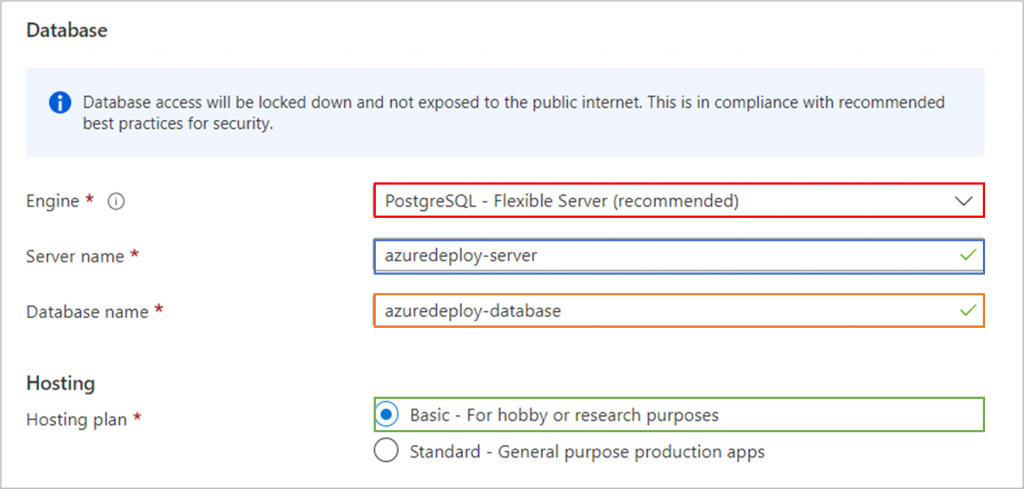Click the green checkmark in Database name field
The width and height of the screenshot is (1024, 489).
(968, 311)
